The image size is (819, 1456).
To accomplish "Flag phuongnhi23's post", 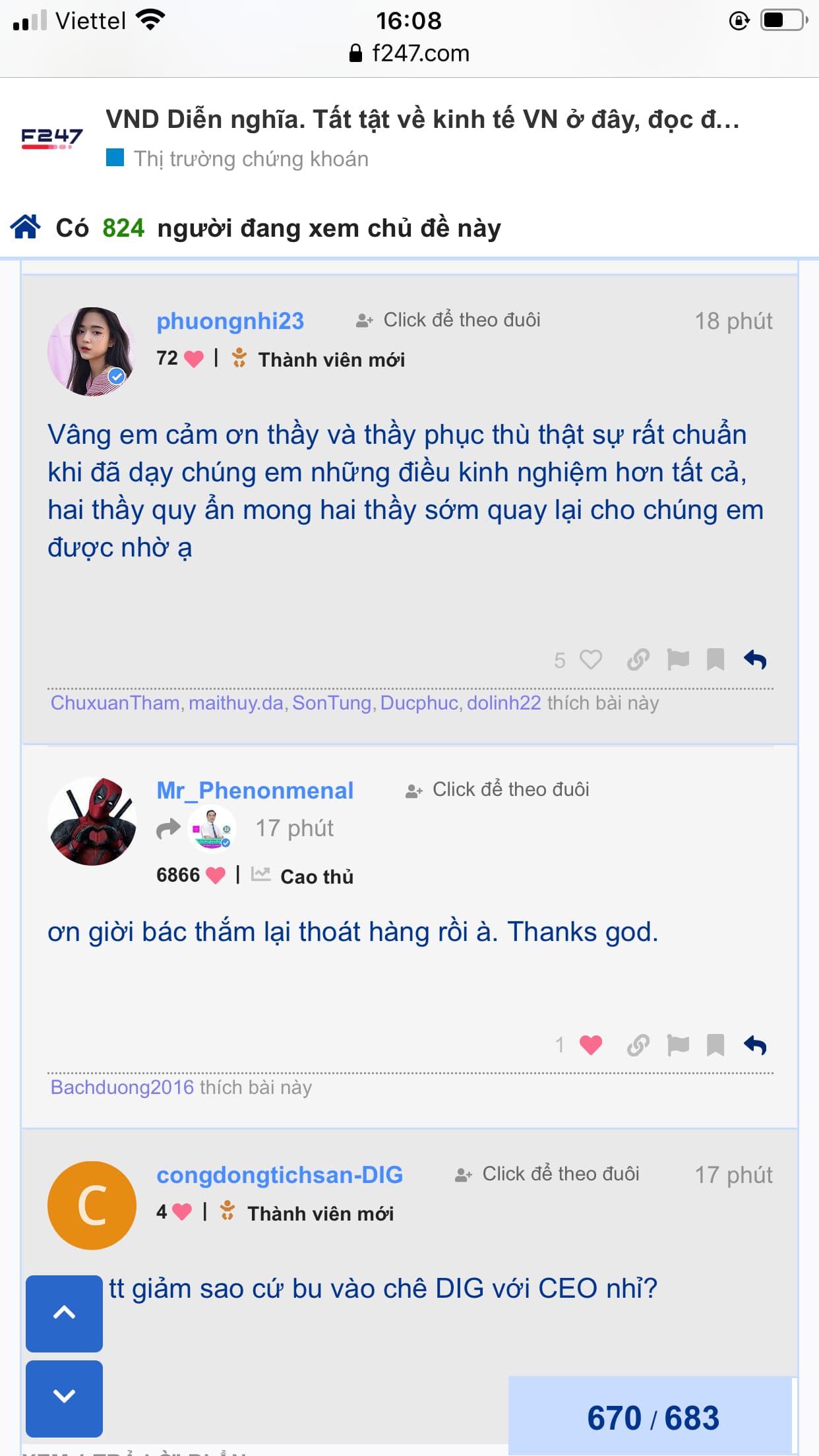I will tap(678, 659).
